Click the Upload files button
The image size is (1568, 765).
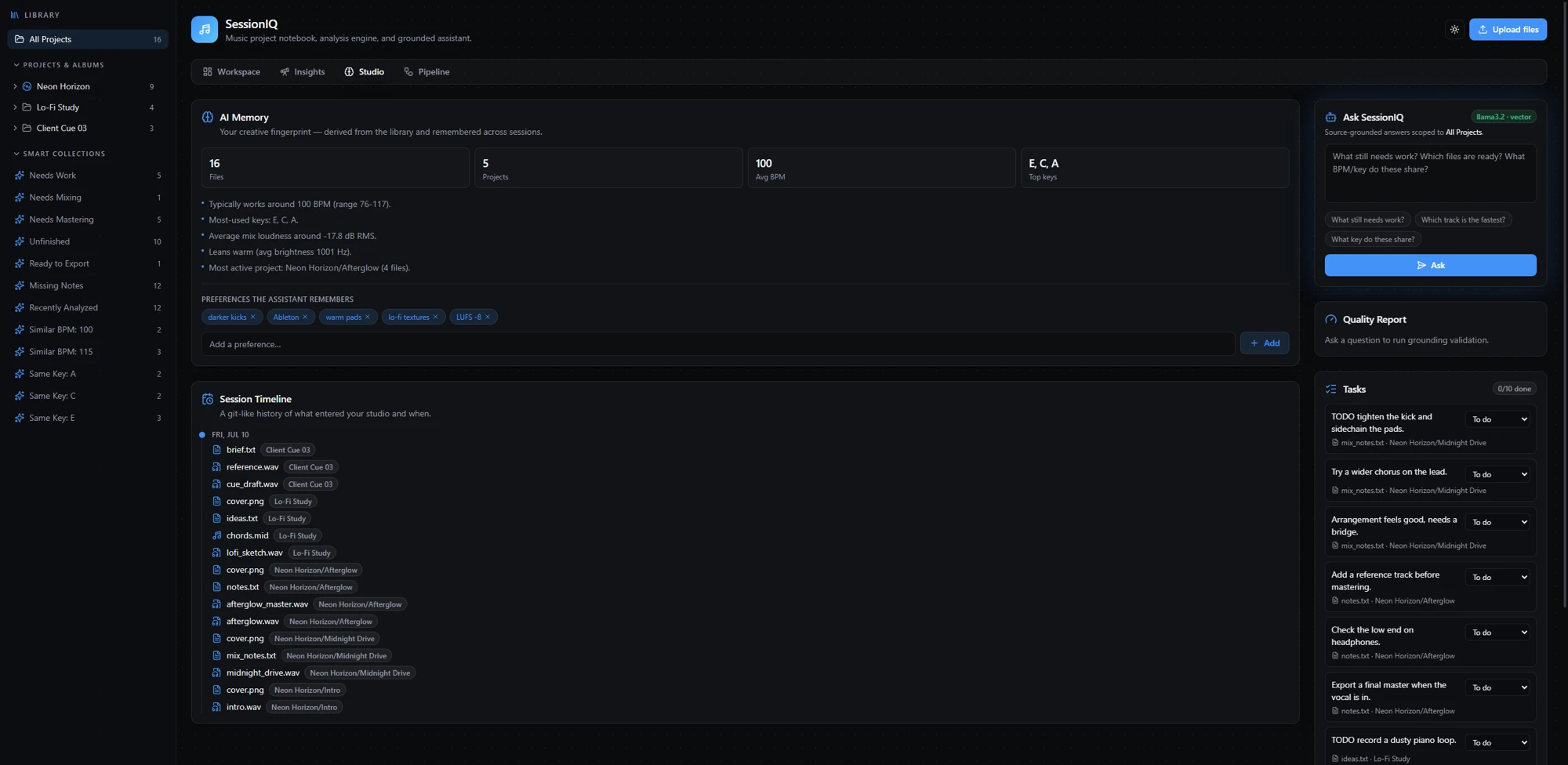(1508, 30)
